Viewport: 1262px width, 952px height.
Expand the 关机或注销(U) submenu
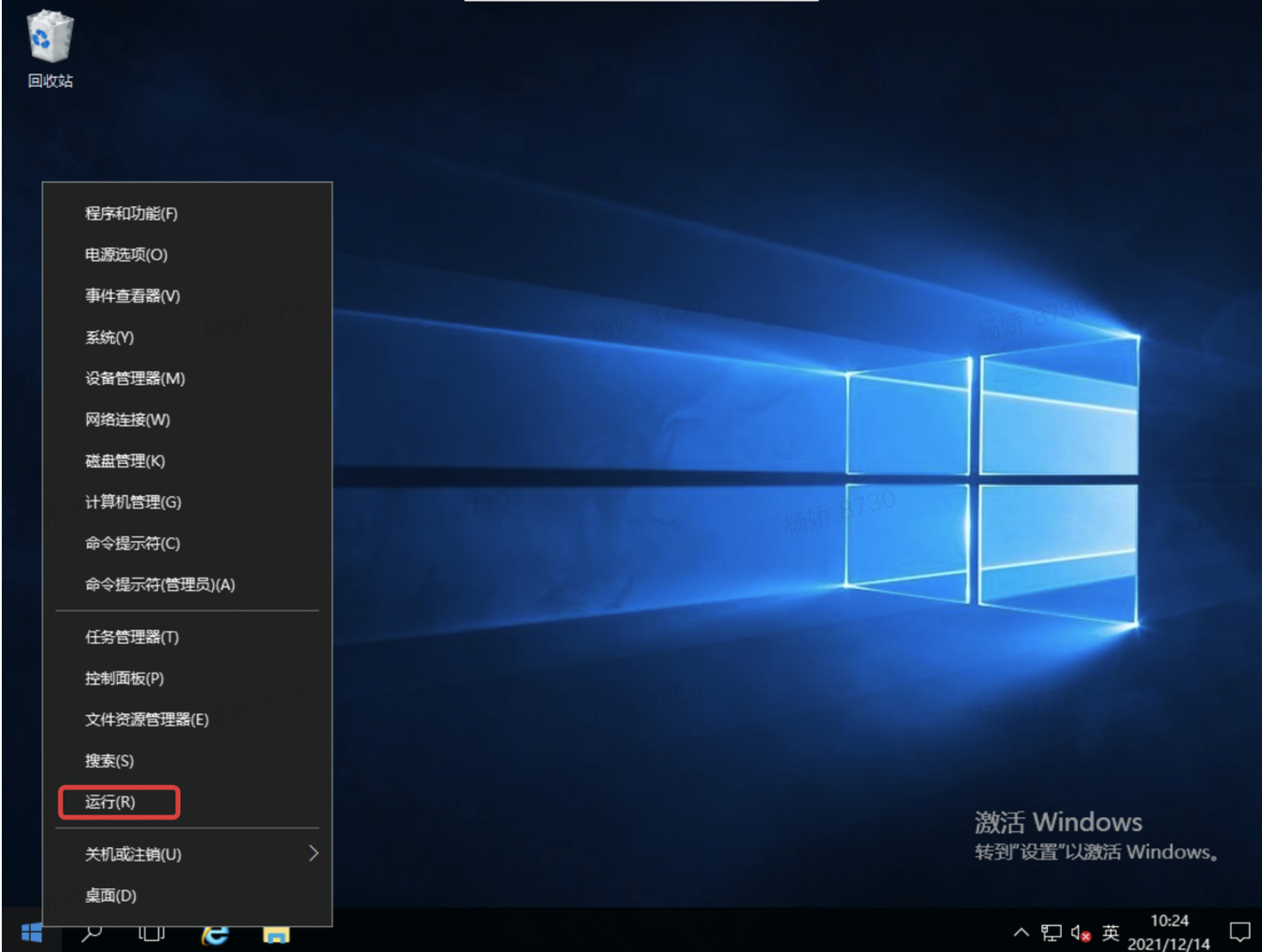tap(187, 854)
